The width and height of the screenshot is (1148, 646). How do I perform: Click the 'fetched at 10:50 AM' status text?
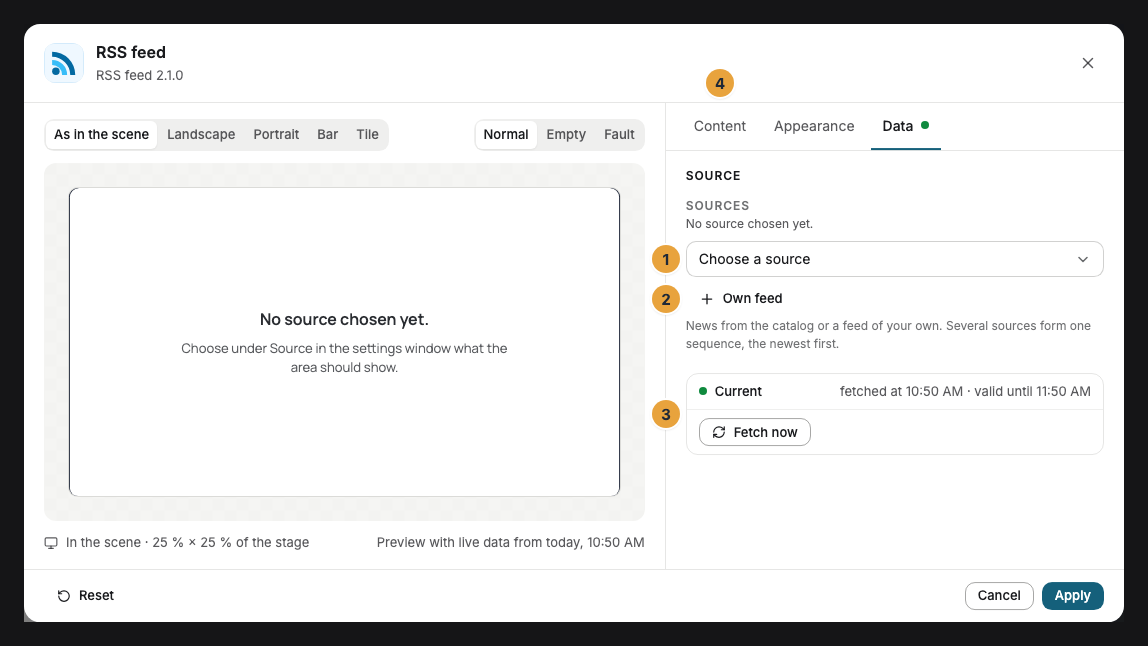901,391
